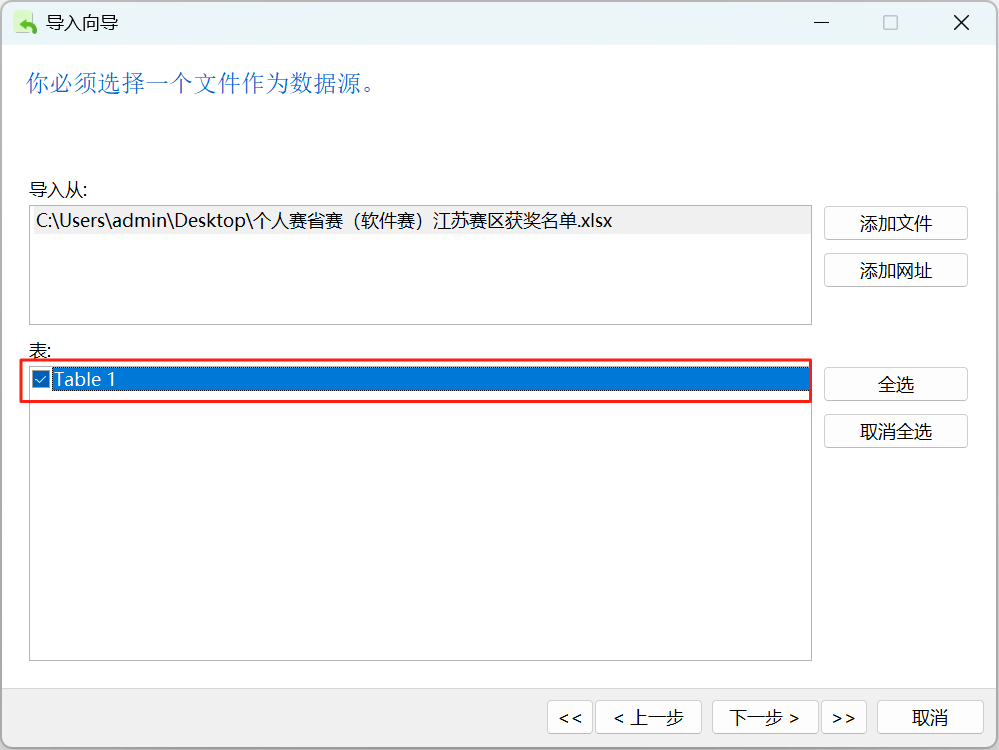Minimize the 导入向导 window
Screen dimensions: 999x750
[x=821, y=23]
